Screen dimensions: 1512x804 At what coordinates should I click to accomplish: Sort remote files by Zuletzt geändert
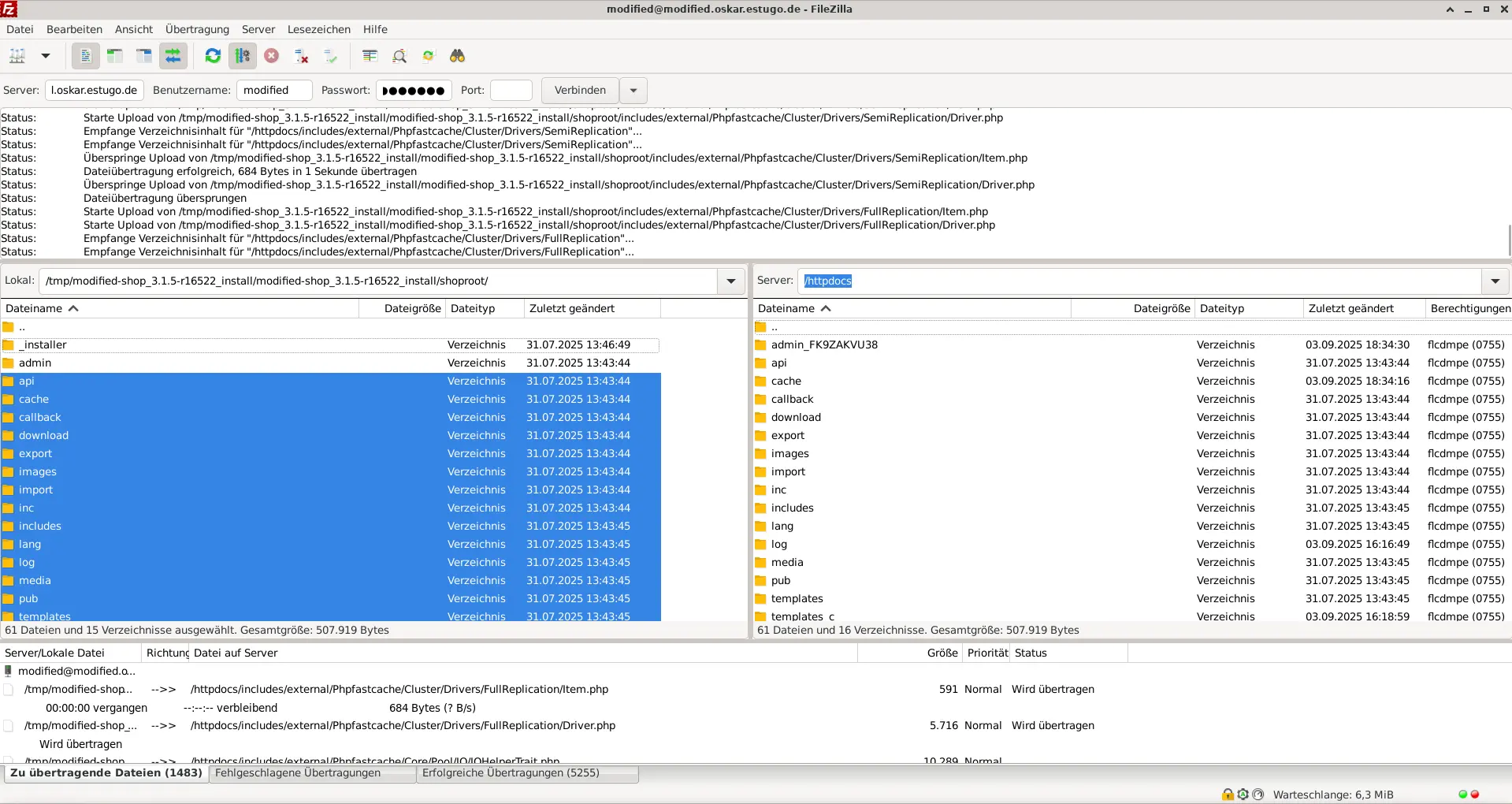click(x=1350, y=309)
